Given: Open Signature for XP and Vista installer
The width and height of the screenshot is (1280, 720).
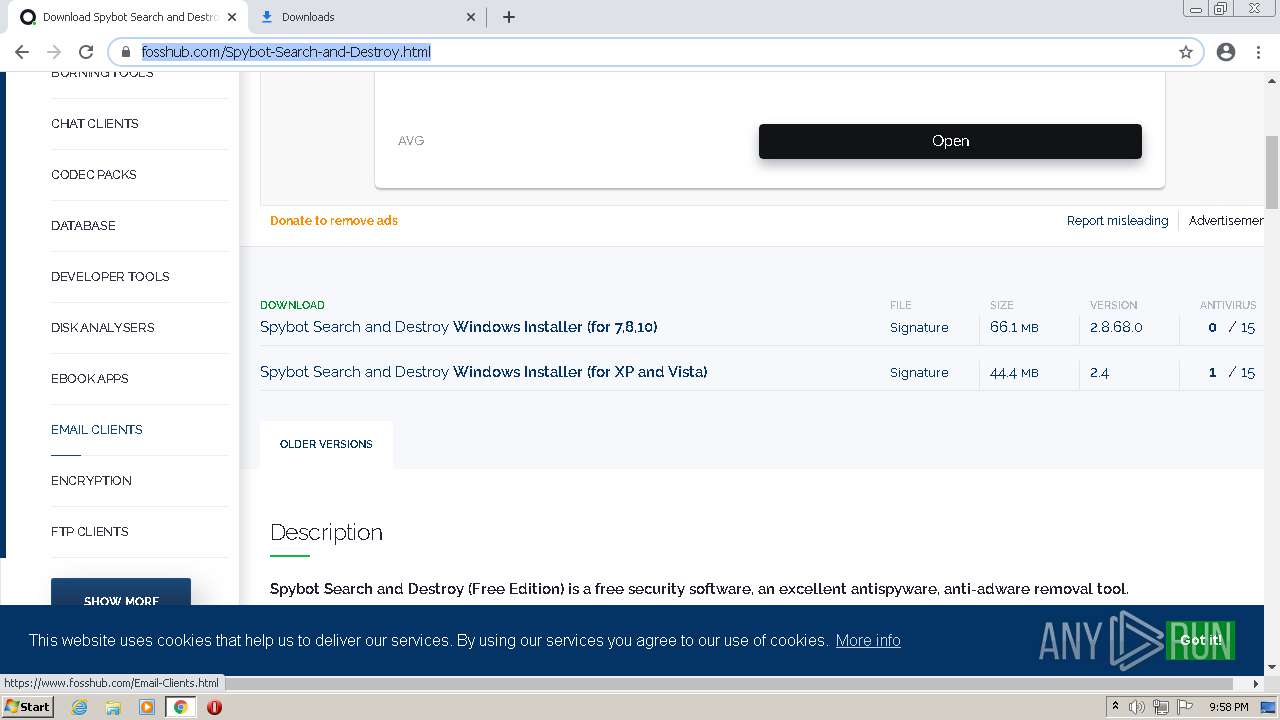Looking at the screenshot, I should click(919, 373).
